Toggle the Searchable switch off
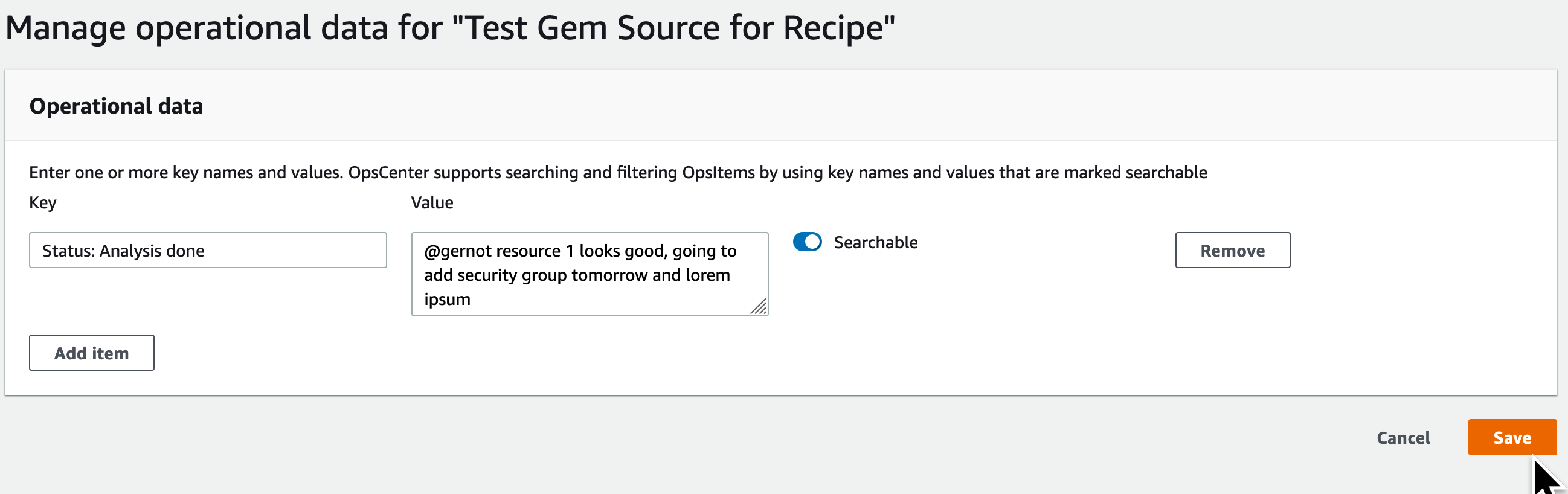Screen dimensions: 1568x494 click(x=807, y=242)
